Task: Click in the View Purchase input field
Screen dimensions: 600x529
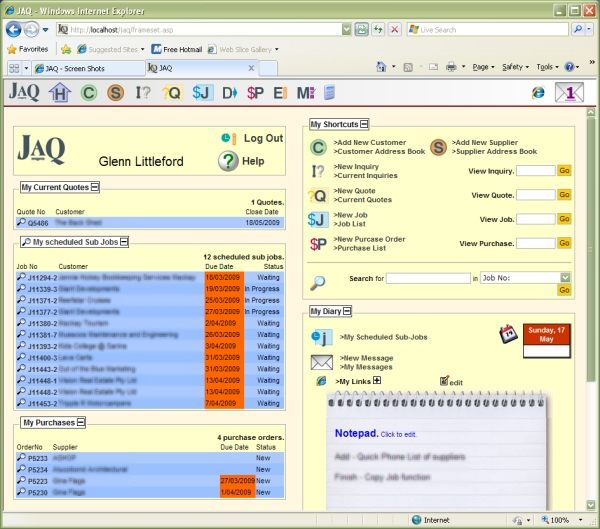Action: tap(536, 243)
